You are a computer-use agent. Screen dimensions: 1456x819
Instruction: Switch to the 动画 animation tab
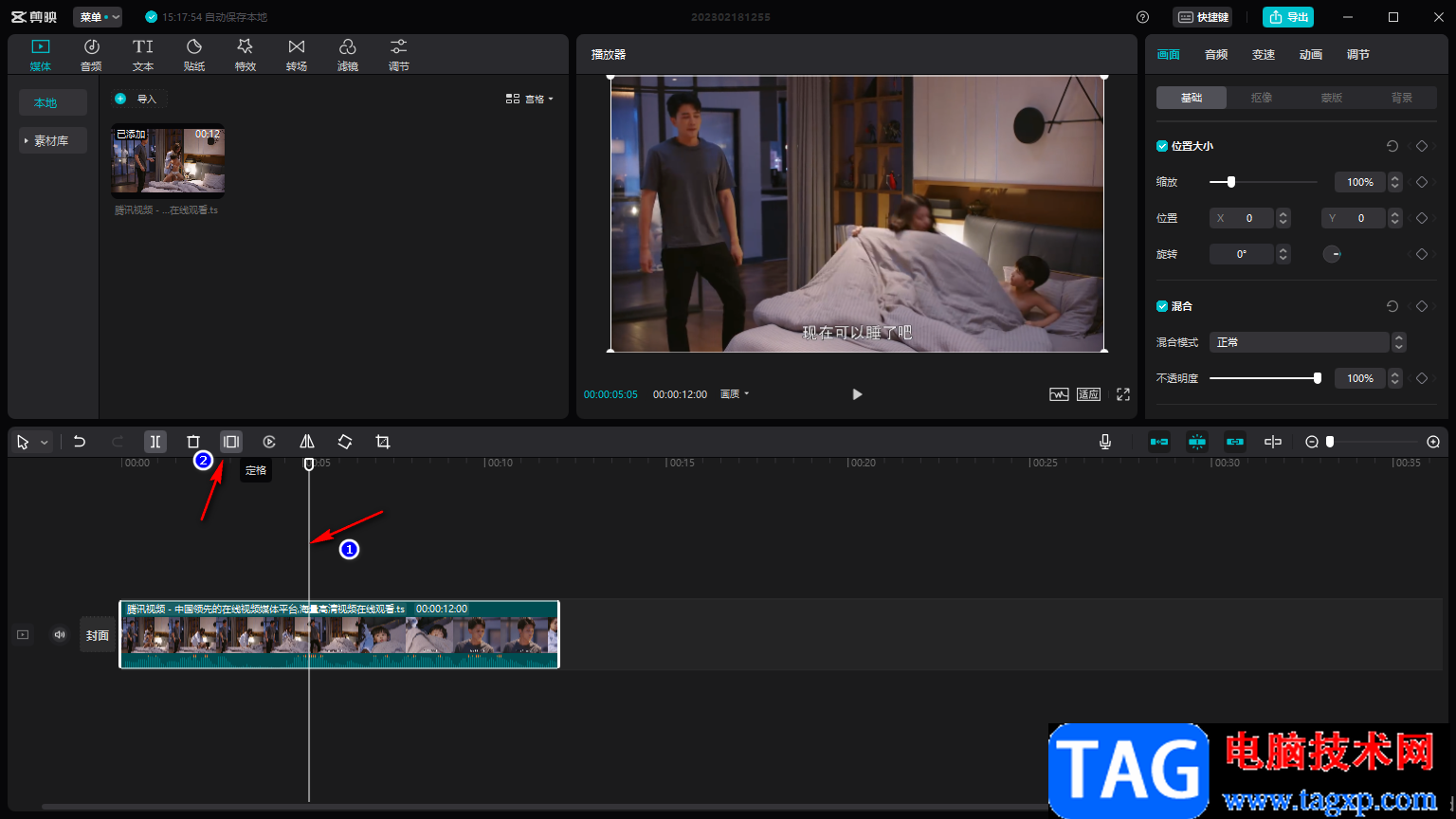pyautogui.click(x=1311, y=55)
